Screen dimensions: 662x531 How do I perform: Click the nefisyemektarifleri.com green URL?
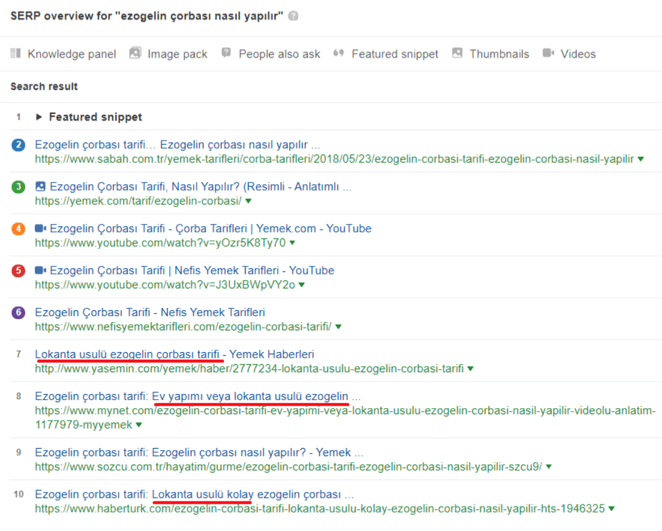(x=183, y=327)
